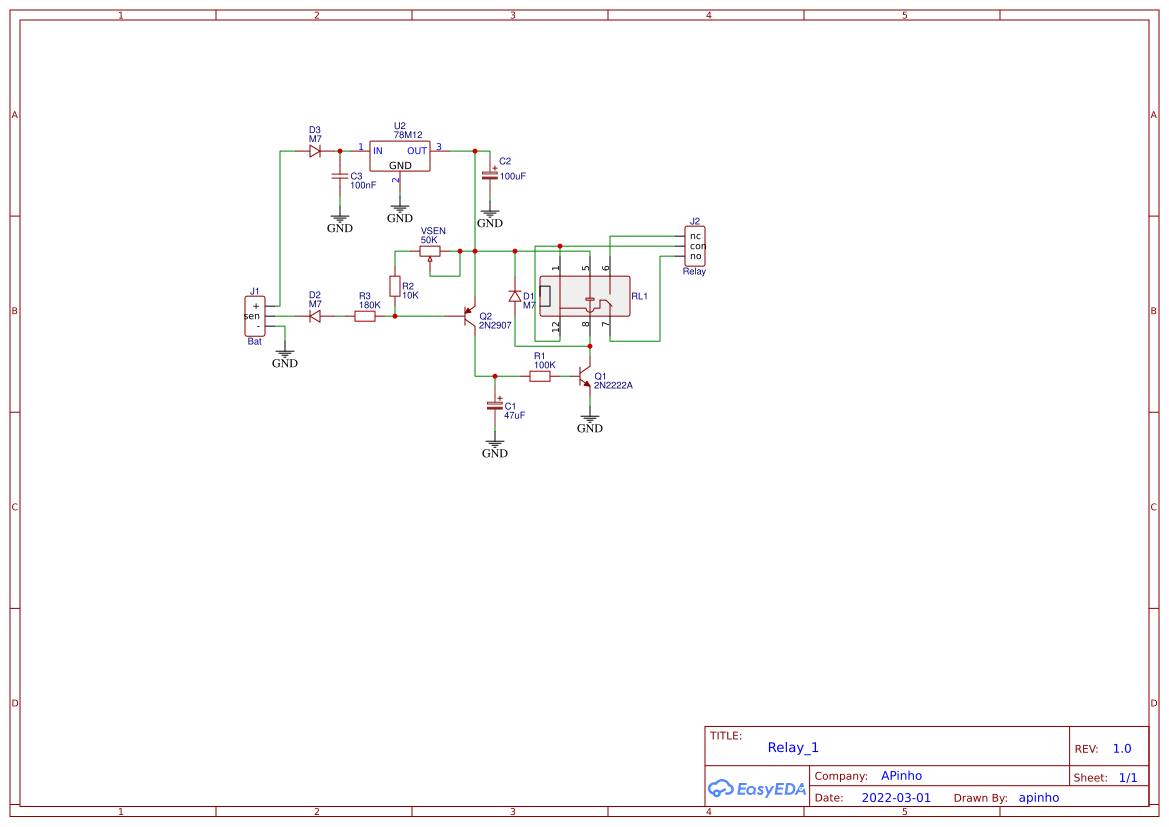
Task: Select transistor Q2 2N2907
Action: (x=468, y=318)
